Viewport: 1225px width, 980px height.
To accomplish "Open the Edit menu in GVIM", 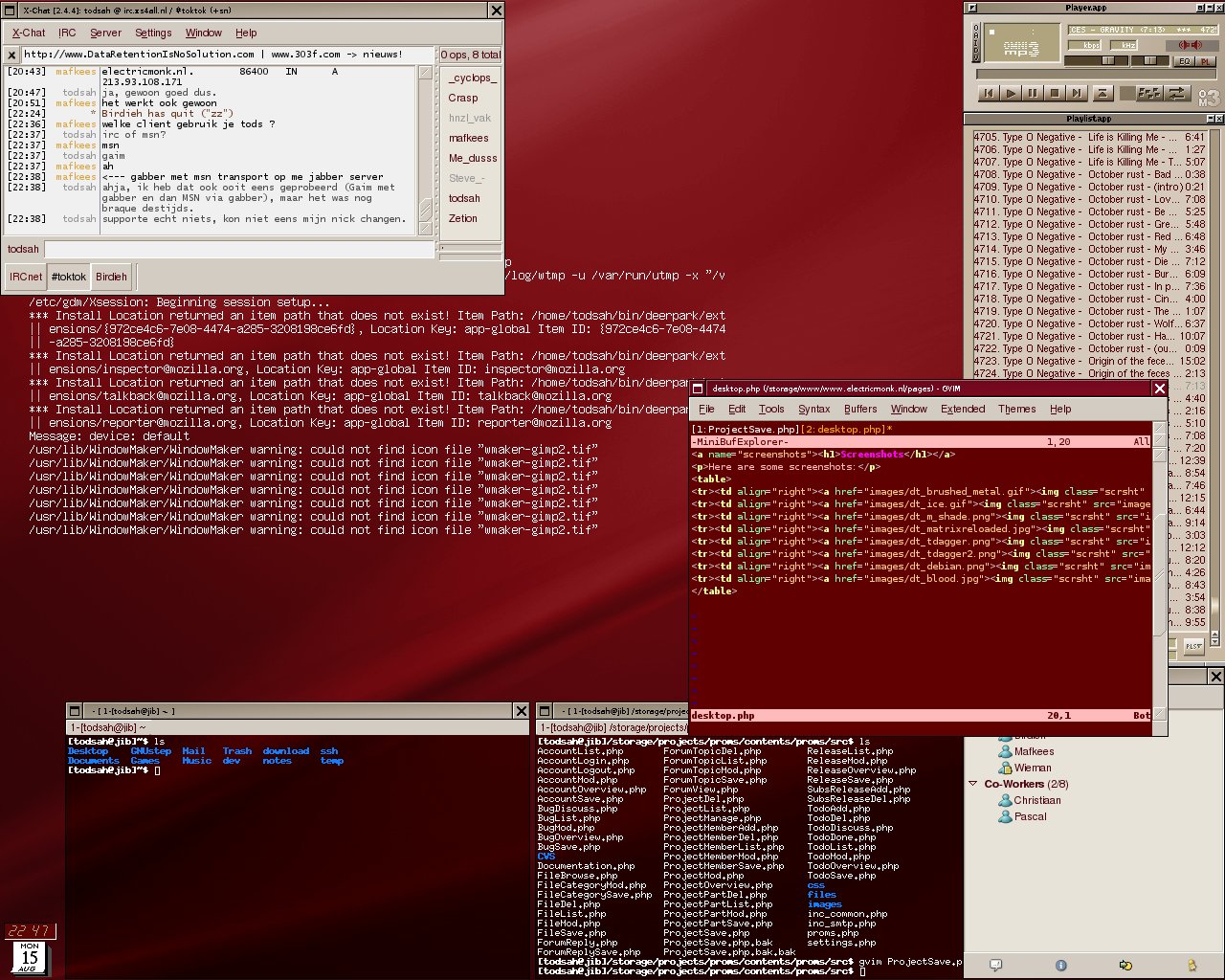I will [x=737, y=409].
